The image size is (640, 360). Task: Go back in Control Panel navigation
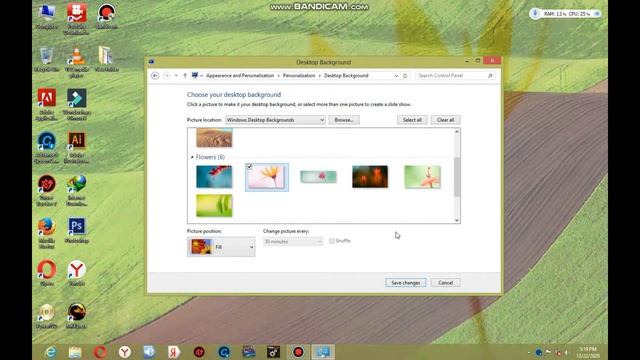tap(155, 76)
